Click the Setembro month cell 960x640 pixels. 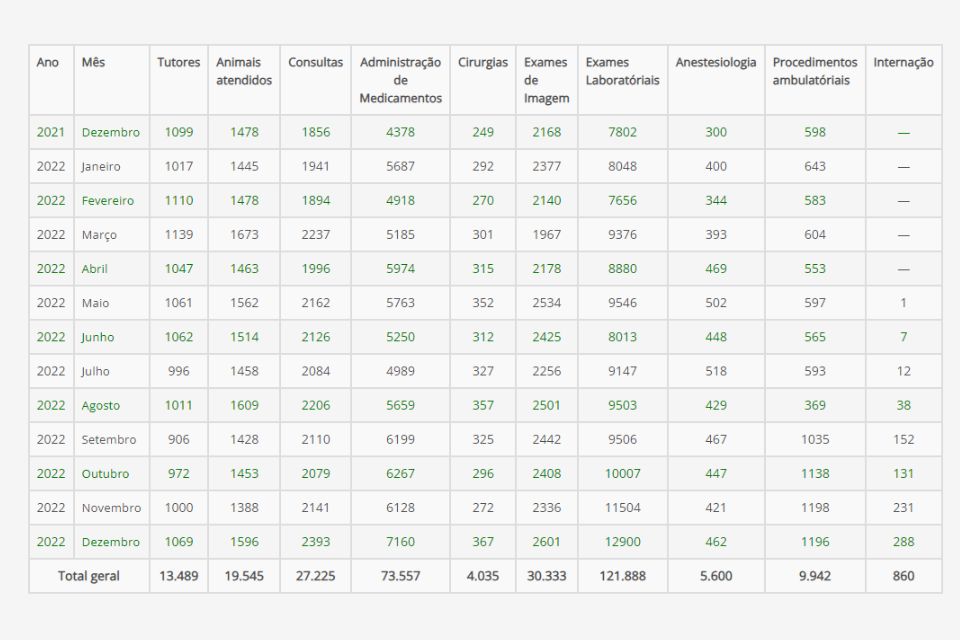point(109,440)
